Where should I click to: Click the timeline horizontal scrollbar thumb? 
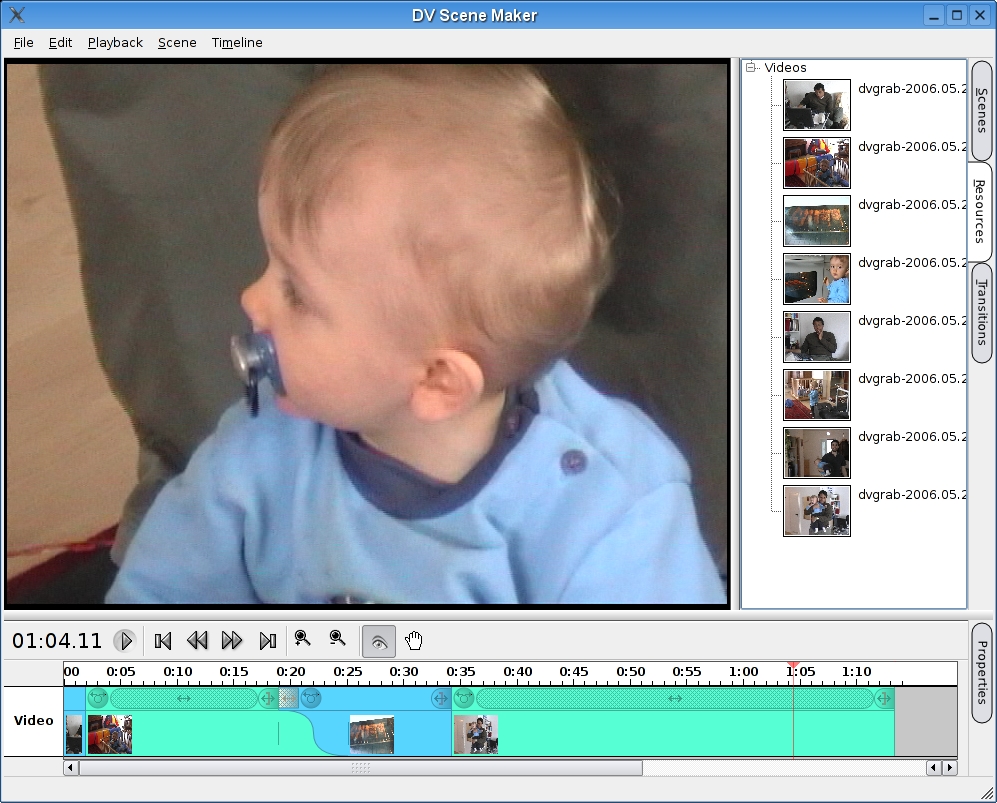pyautogui.click(x=360, y=768)
